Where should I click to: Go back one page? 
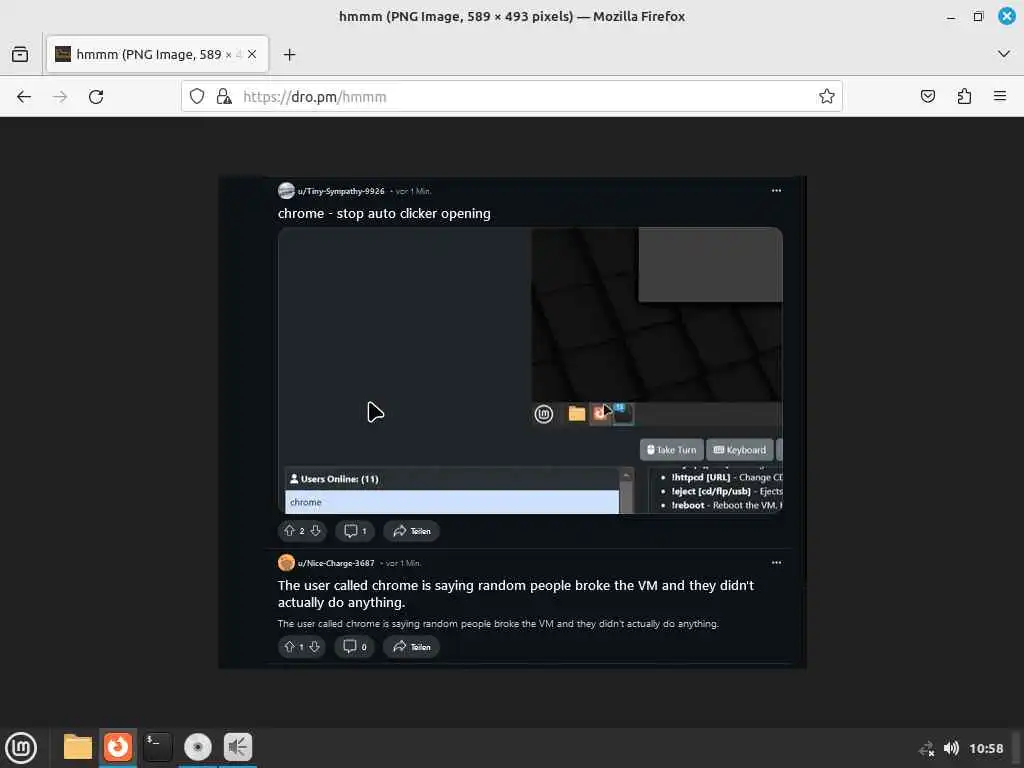tap(24, 97)
